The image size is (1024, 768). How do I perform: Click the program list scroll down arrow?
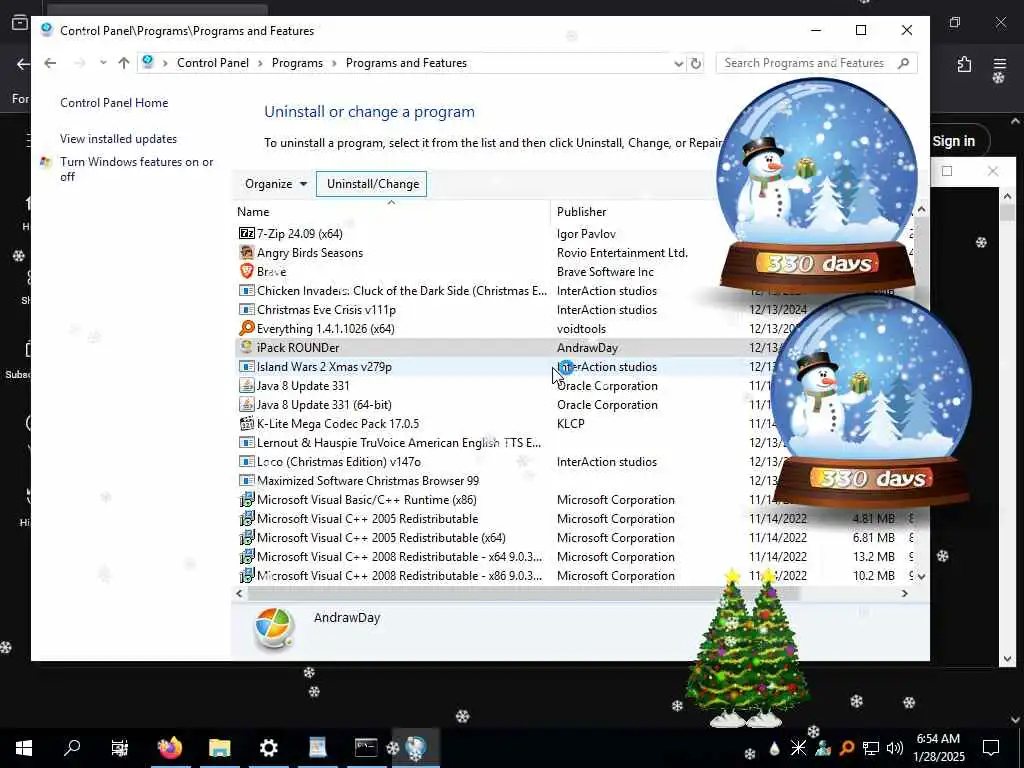pyautogui.click(x=921, y=577)
